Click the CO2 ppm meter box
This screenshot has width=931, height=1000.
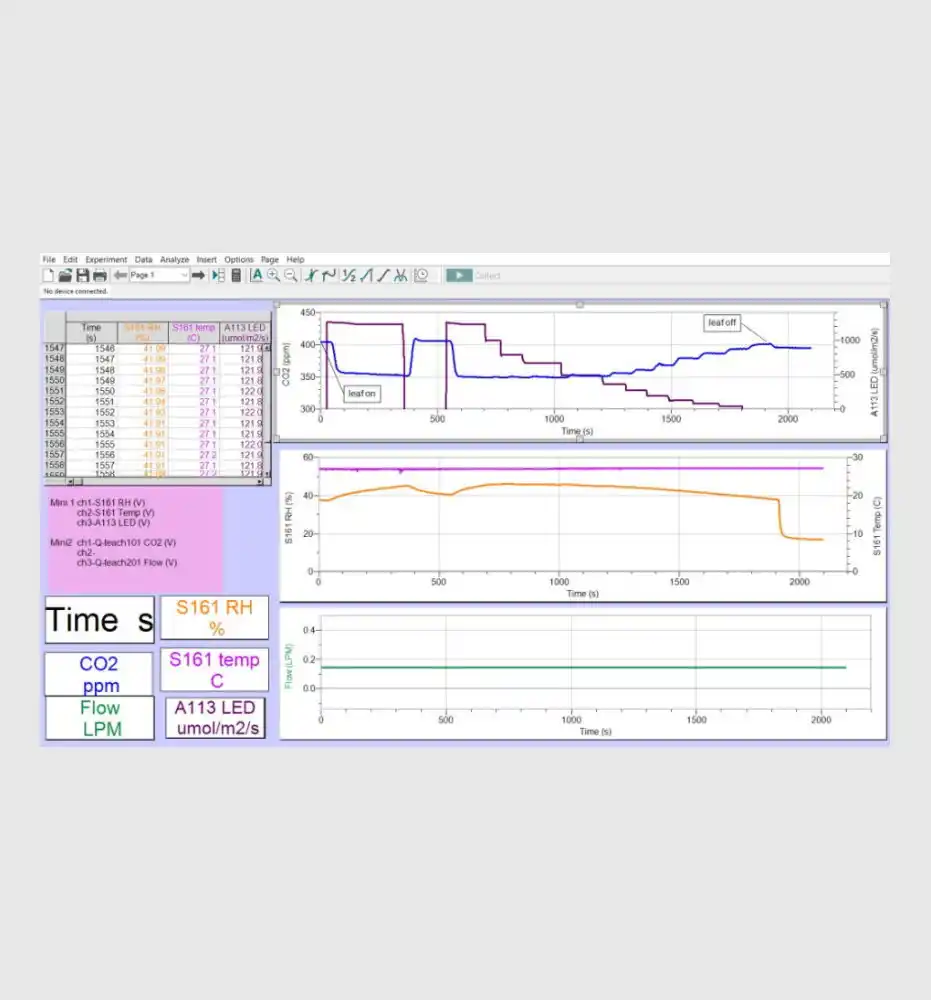coord(99,674)
